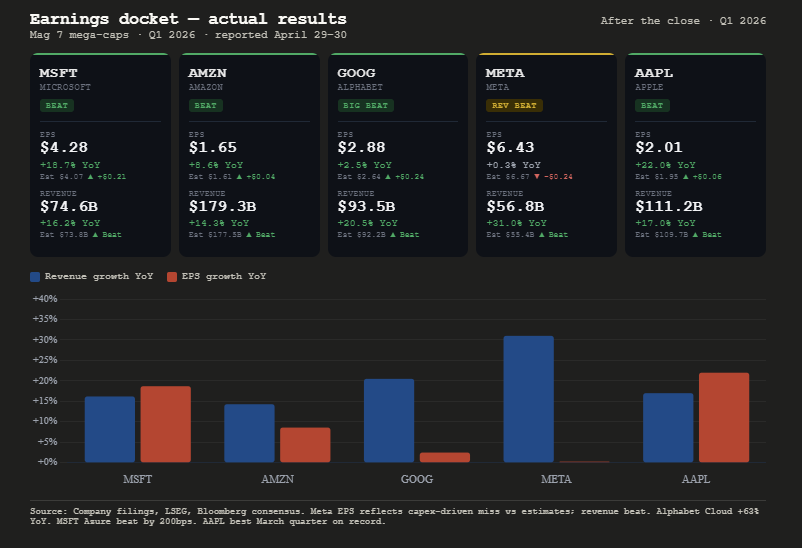The width and height of the screenshot is (802, 548).
Task: Click the AMZN x-axis label
Action: (x=277, y=479)
